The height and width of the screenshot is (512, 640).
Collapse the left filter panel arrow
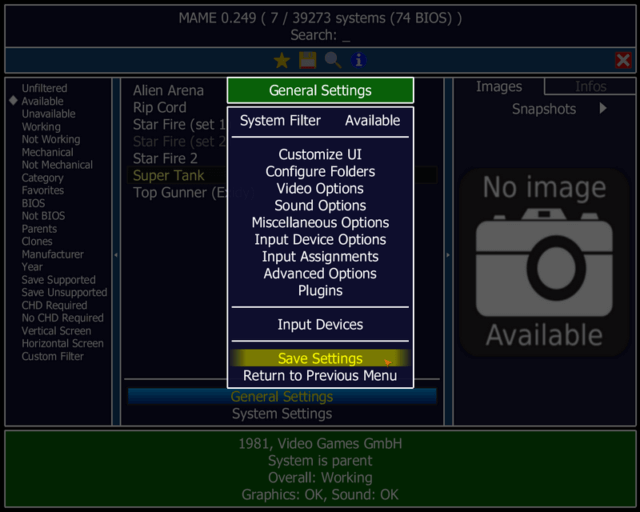(116, 255)
